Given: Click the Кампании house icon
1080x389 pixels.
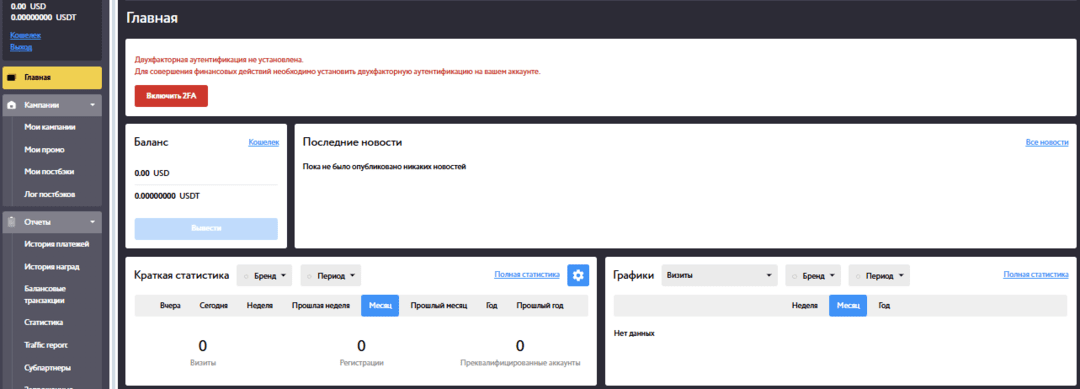Looking at the screenshot, I should [x=12, y=105].
